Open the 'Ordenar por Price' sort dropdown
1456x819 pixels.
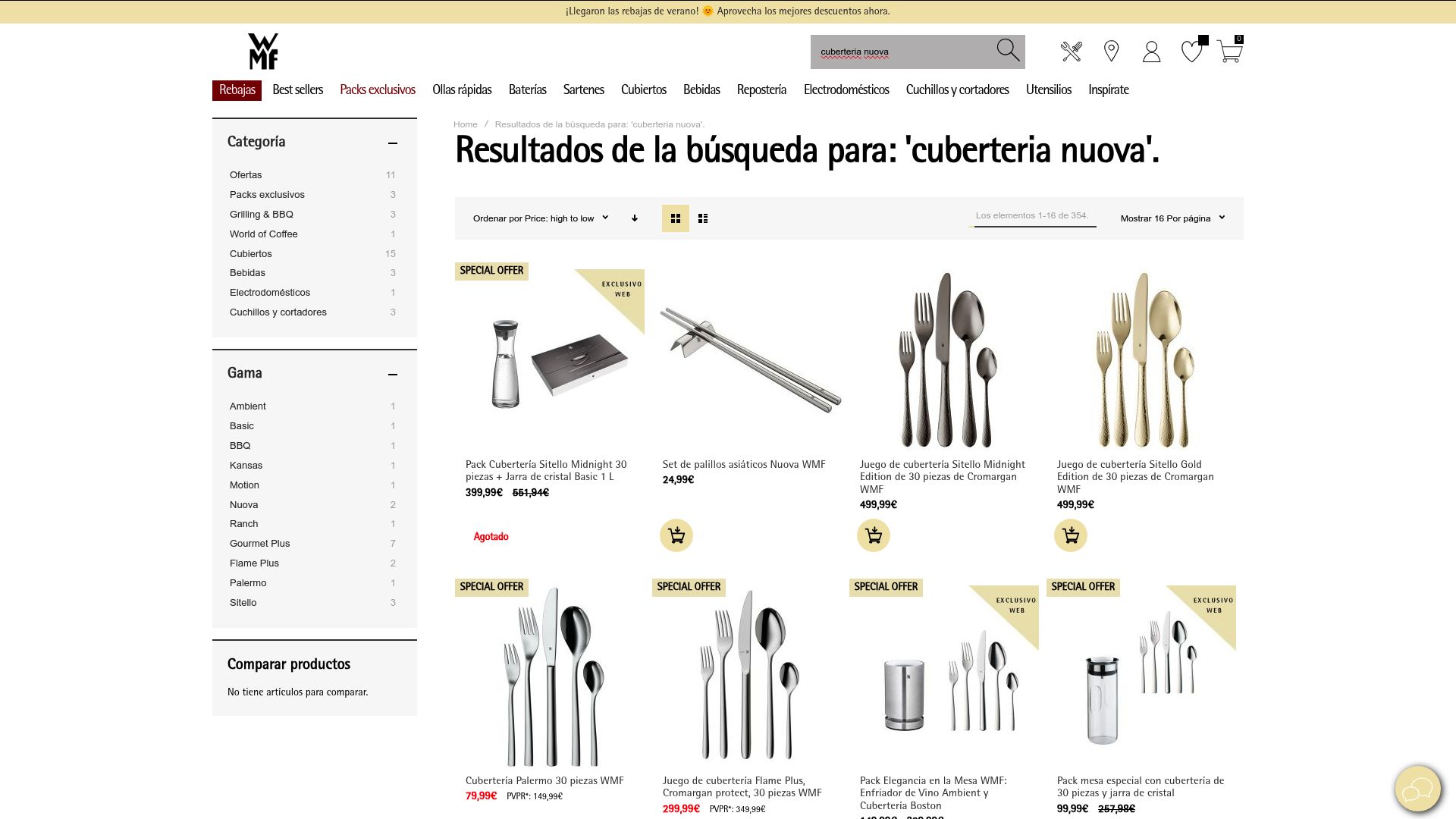click(x=541, y=218)
